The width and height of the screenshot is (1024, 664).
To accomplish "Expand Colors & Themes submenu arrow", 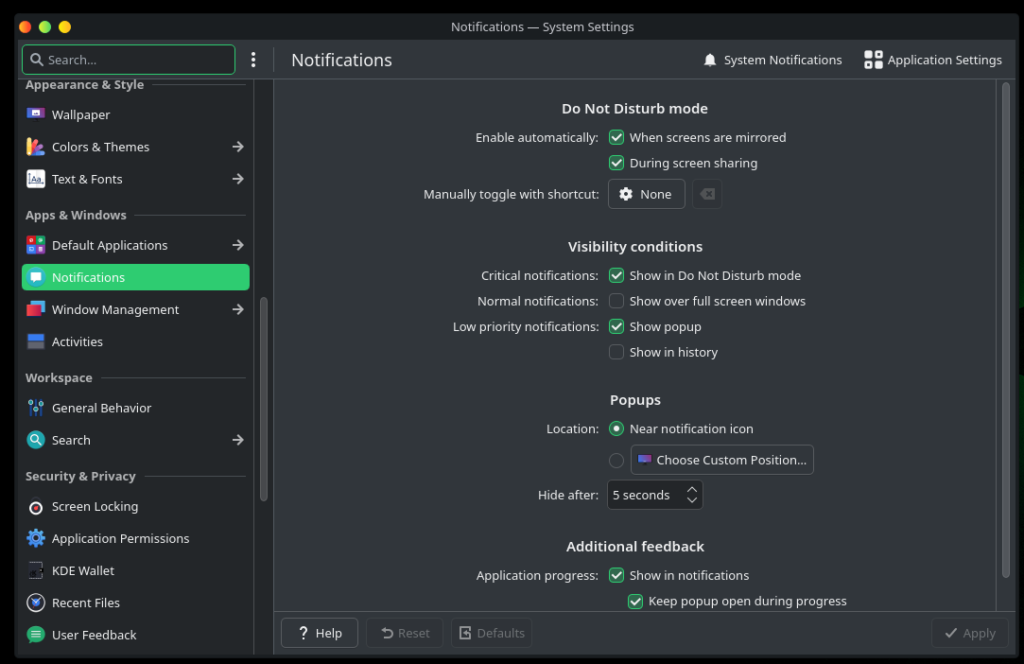I will (x=238, y=147).
